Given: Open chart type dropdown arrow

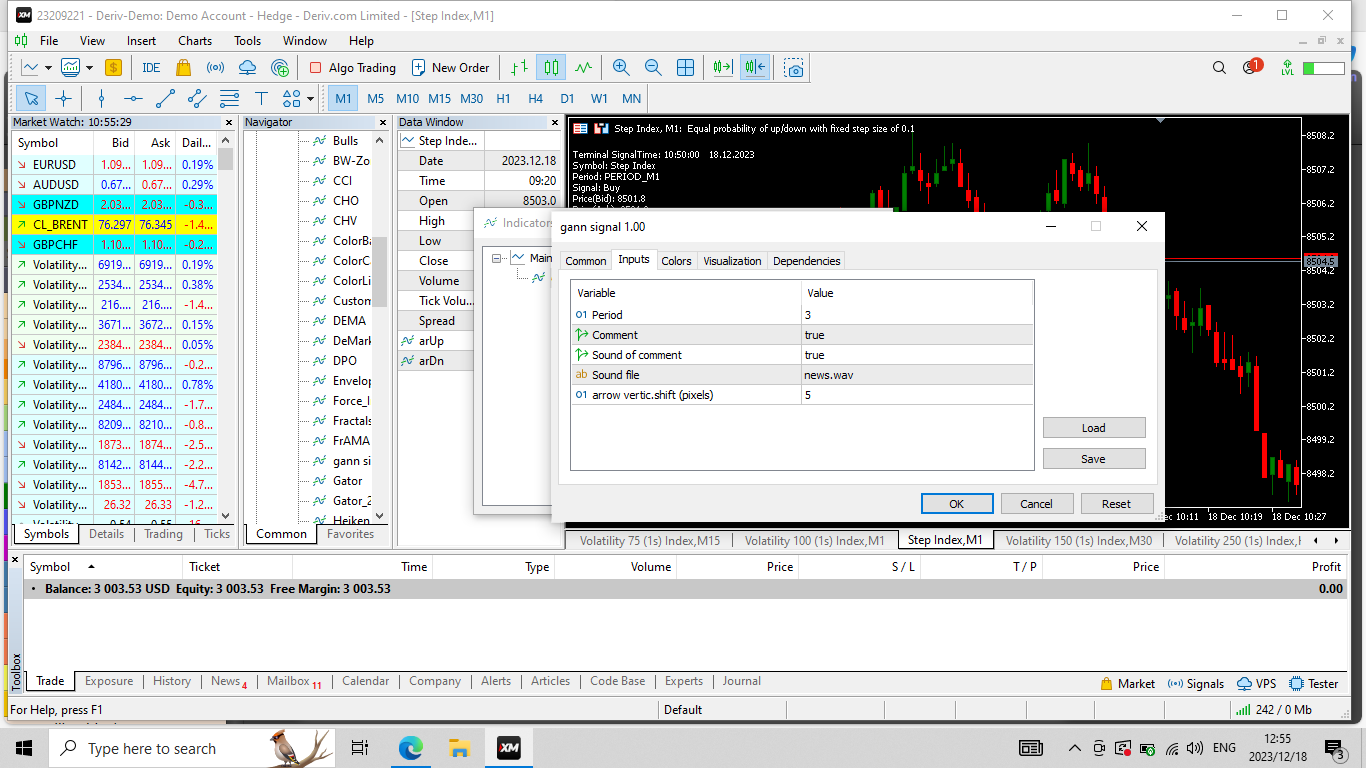Looking at the screenshot, I should tap(49, 68).
